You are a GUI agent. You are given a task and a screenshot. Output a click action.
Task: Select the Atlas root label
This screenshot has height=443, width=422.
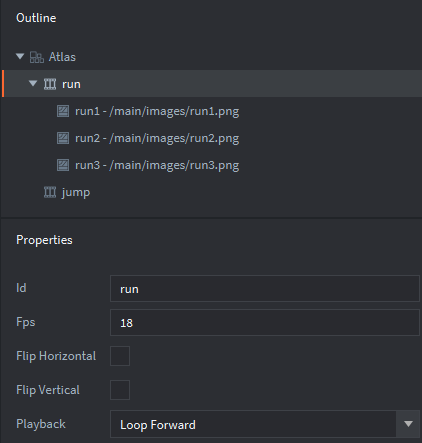coord(62,57)
